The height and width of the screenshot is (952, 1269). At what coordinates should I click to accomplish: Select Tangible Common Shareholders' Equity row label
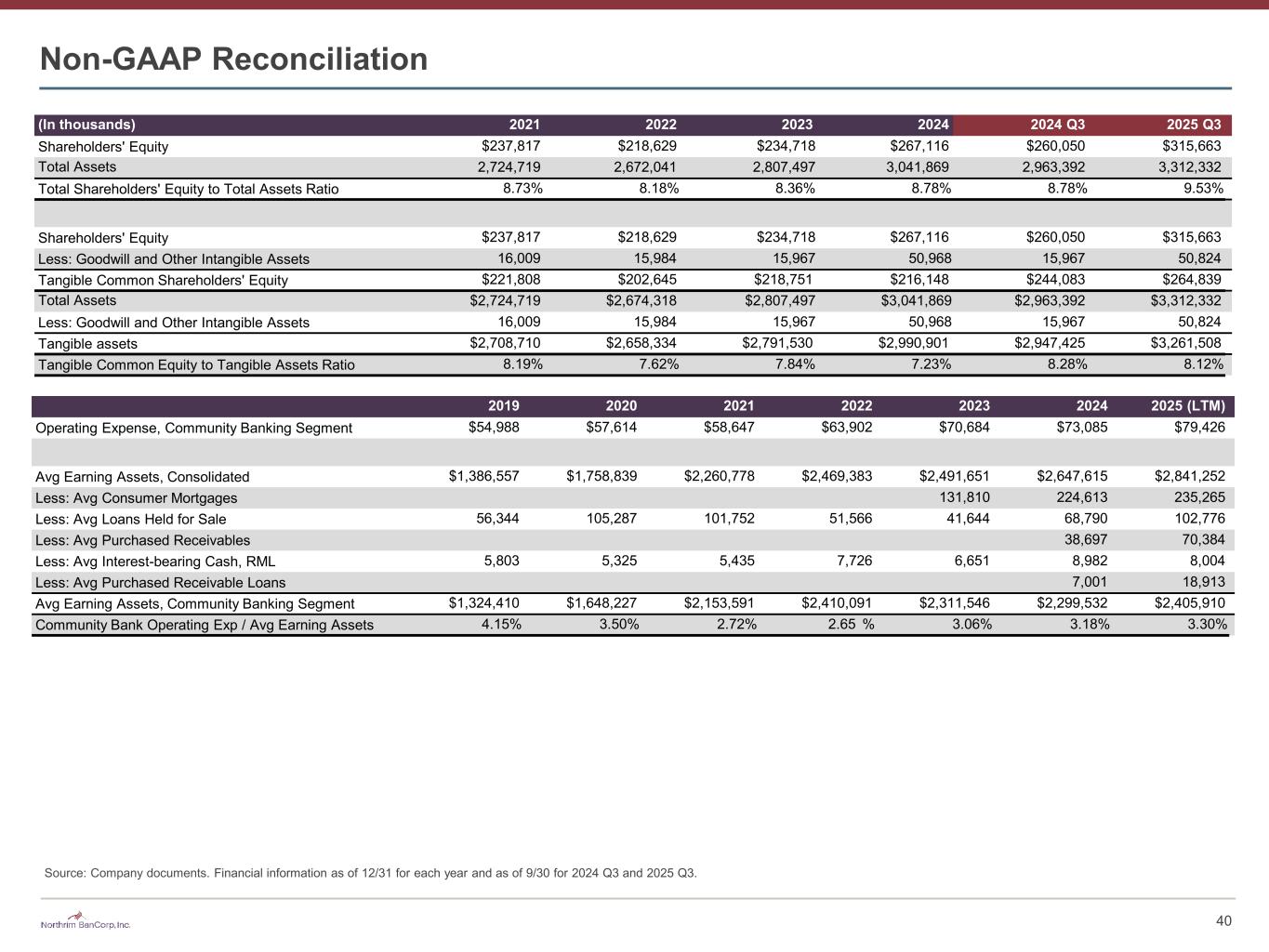163,280
